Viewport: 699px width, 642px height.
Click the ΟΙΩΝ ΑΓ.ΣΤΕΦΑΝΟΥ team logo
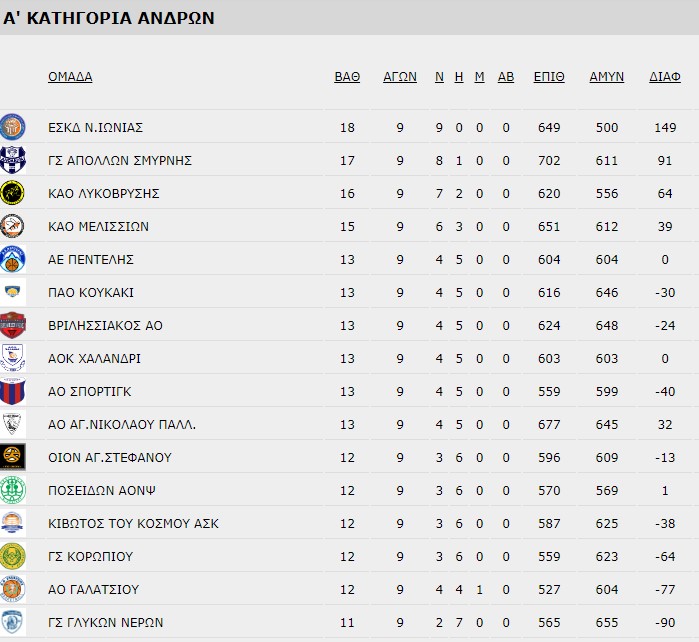(x=13, y=457)
